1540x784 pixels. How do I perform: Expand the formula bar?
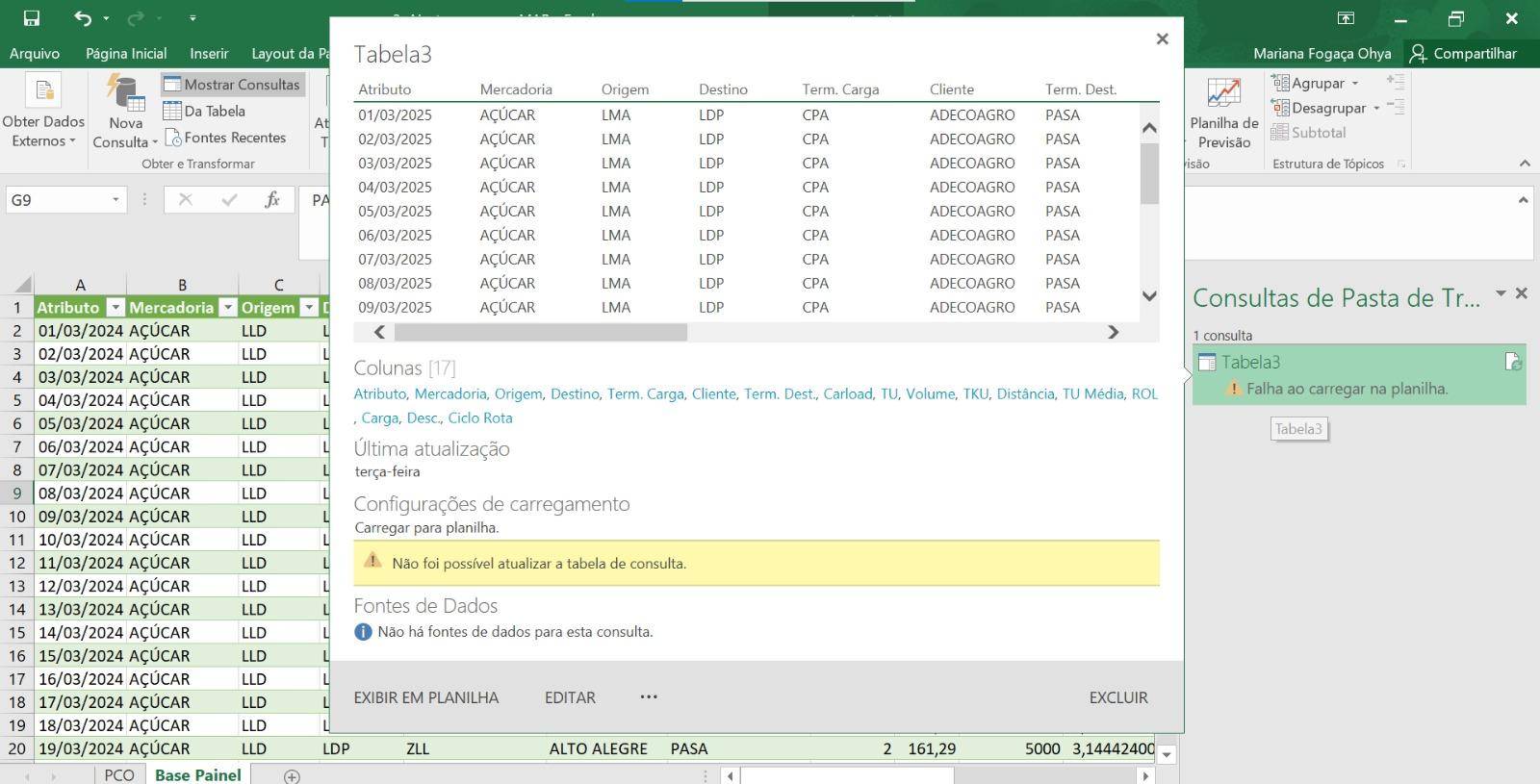[x=1523, y=200]
